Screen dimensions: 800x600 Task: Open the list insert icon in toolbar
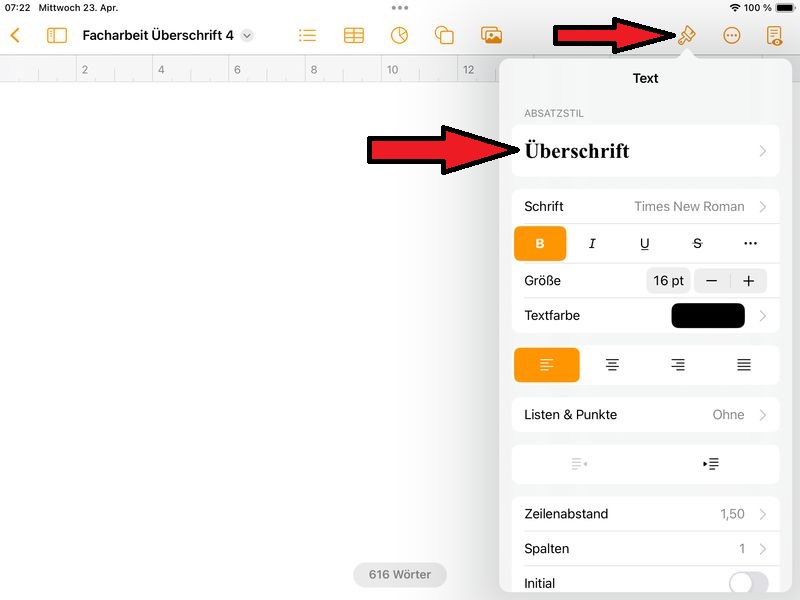tap(307, 35)
